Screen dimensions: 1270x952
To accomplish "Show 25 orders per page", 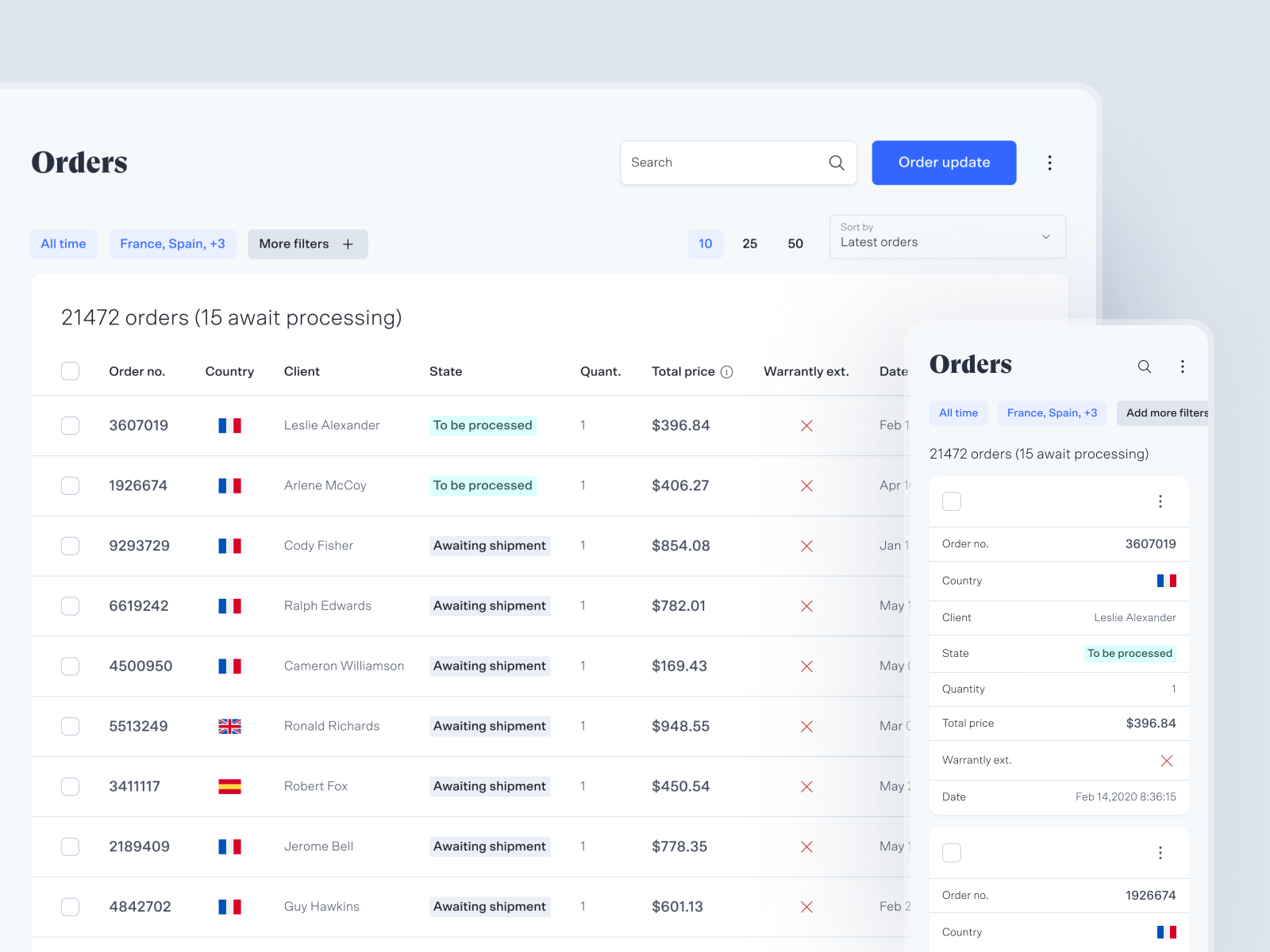I will [x=750, y=244].
